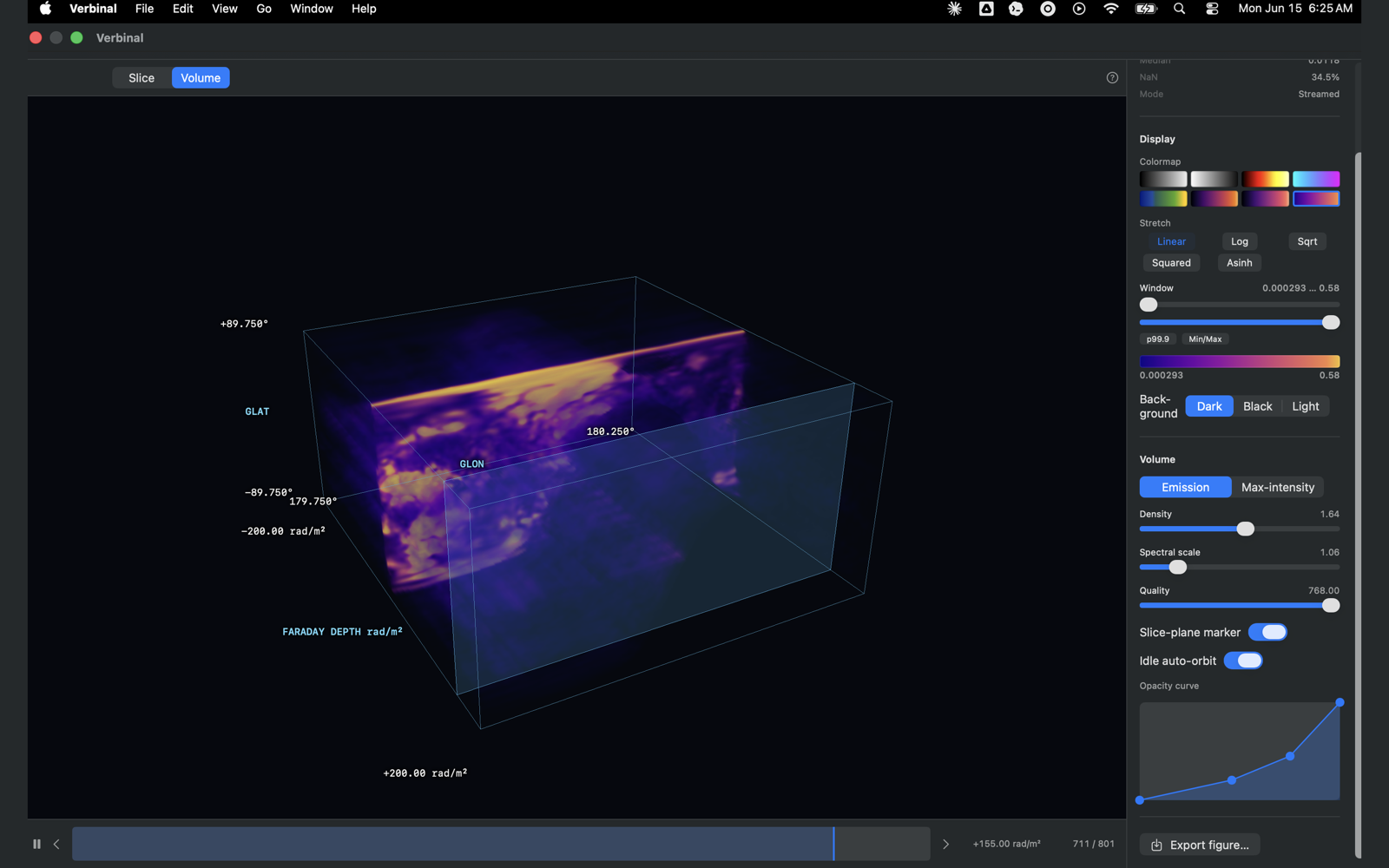The height and width of the screenshot is (868, 1389).
Task: Click the battery status icon
Action: [1146, 9]
